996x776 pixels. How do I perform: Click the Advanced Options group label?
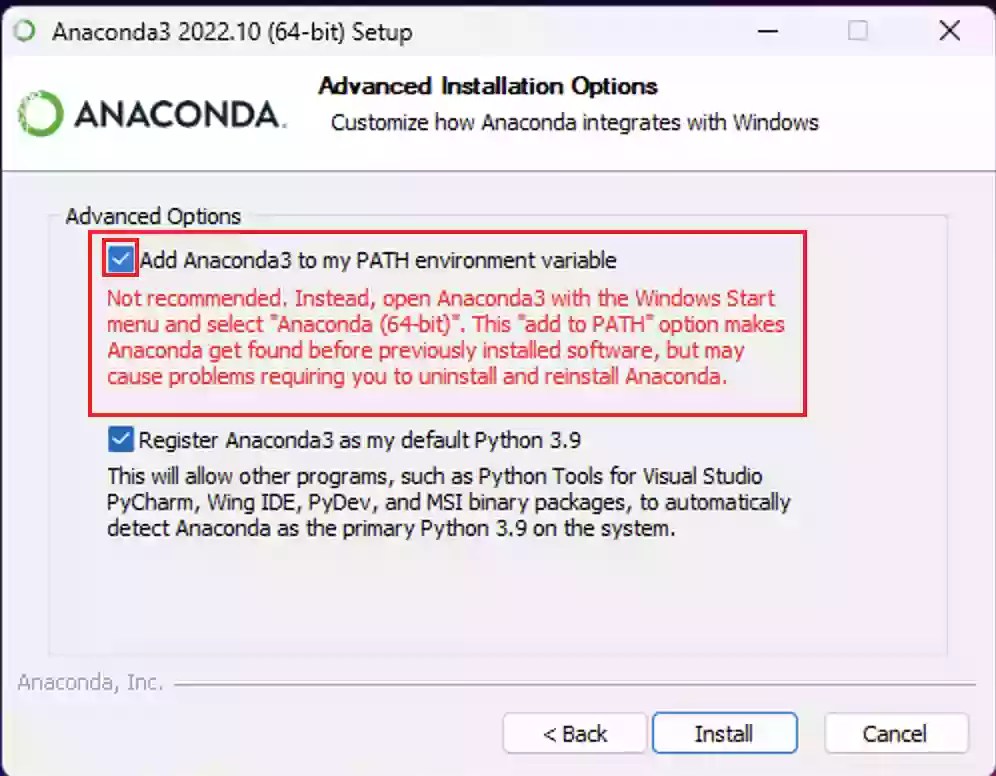[152, 216]
